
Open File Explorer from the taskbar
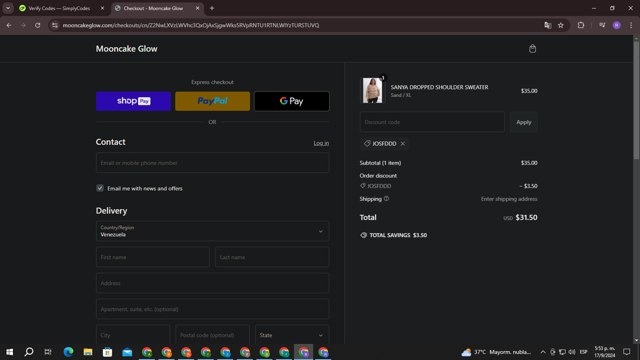click(88, 352)
